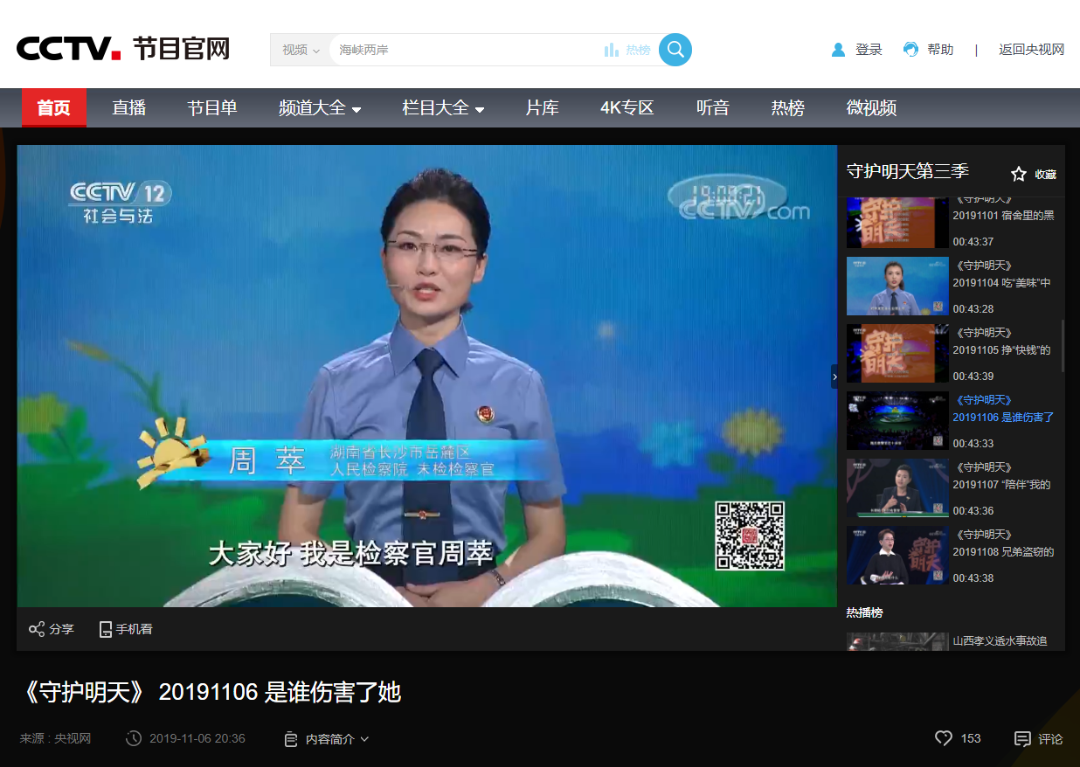Click the heart like icon
Screen dimensions: 1080x767
pos(943,738)
